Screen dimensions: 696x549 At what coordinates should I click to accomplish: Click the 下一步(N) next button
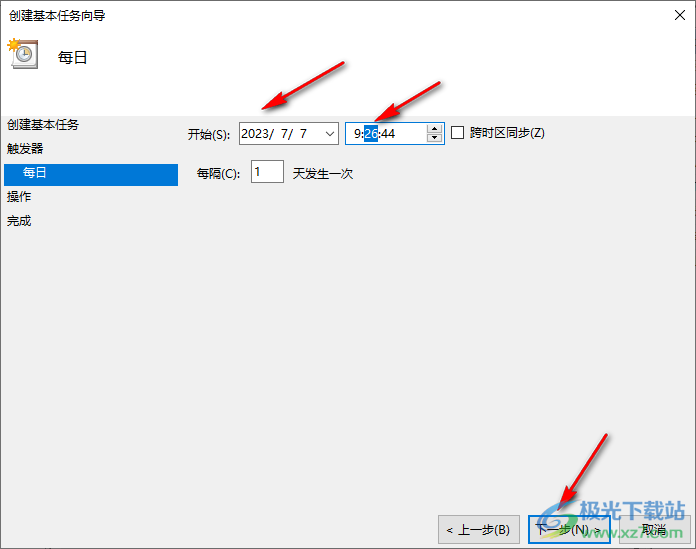click(569, 529)
